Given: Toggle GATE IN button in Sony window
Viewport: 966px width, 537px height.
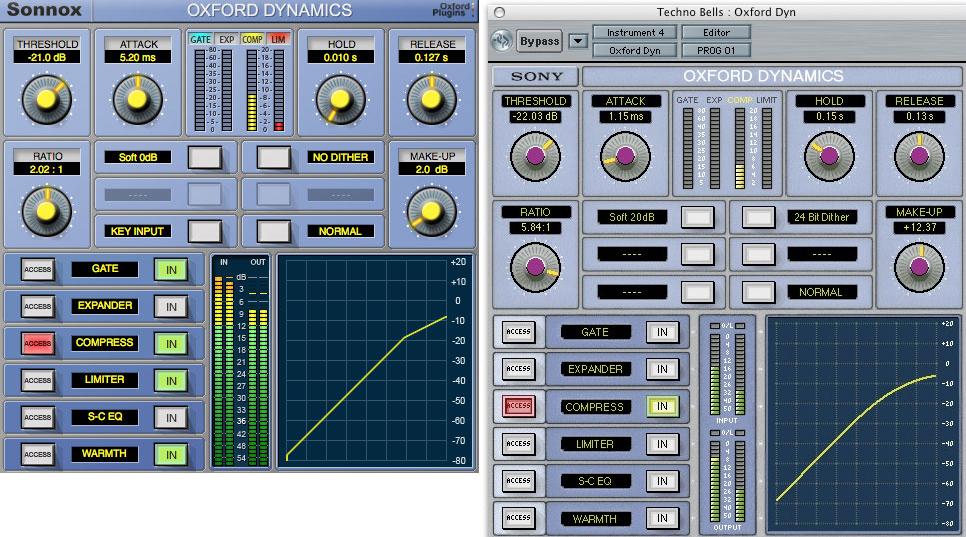Looking at the screenshot, I should (x=662, y=332).
